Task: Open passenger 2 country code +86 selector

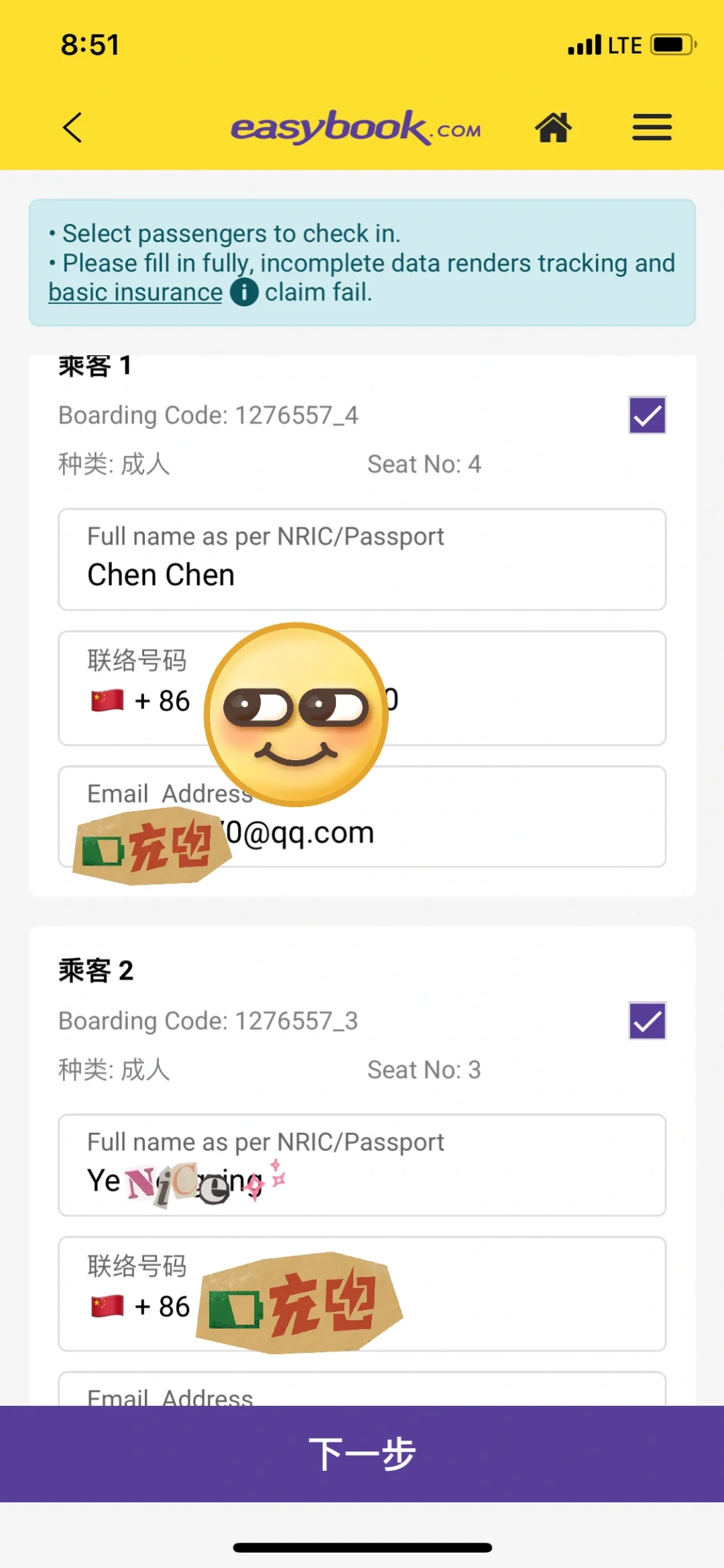Action: coord(141,1307)
